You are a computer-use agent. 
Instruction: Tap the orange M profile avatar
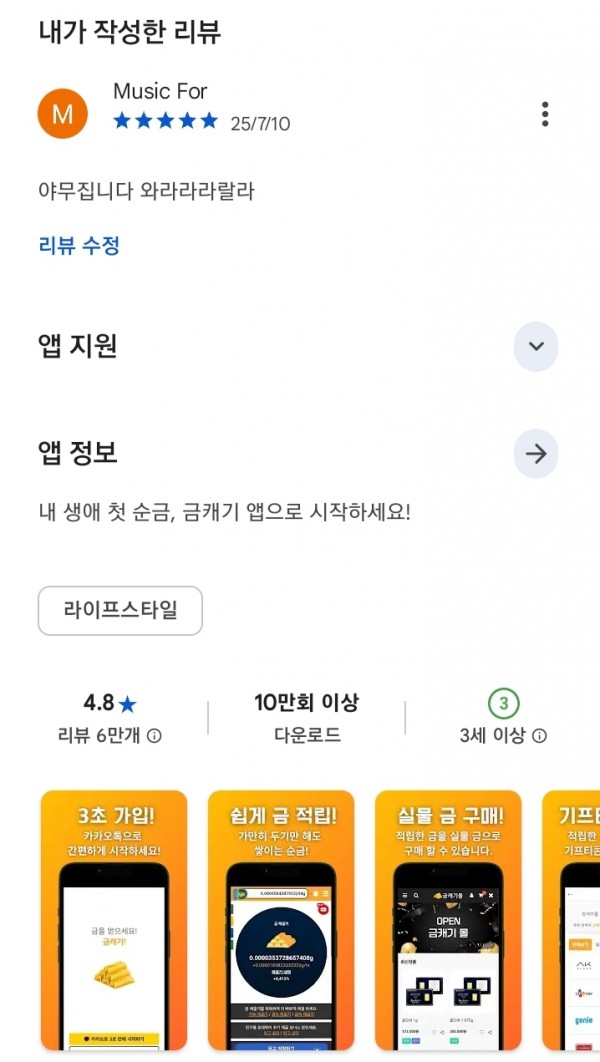pyautogui.click(x=62, y=114)
